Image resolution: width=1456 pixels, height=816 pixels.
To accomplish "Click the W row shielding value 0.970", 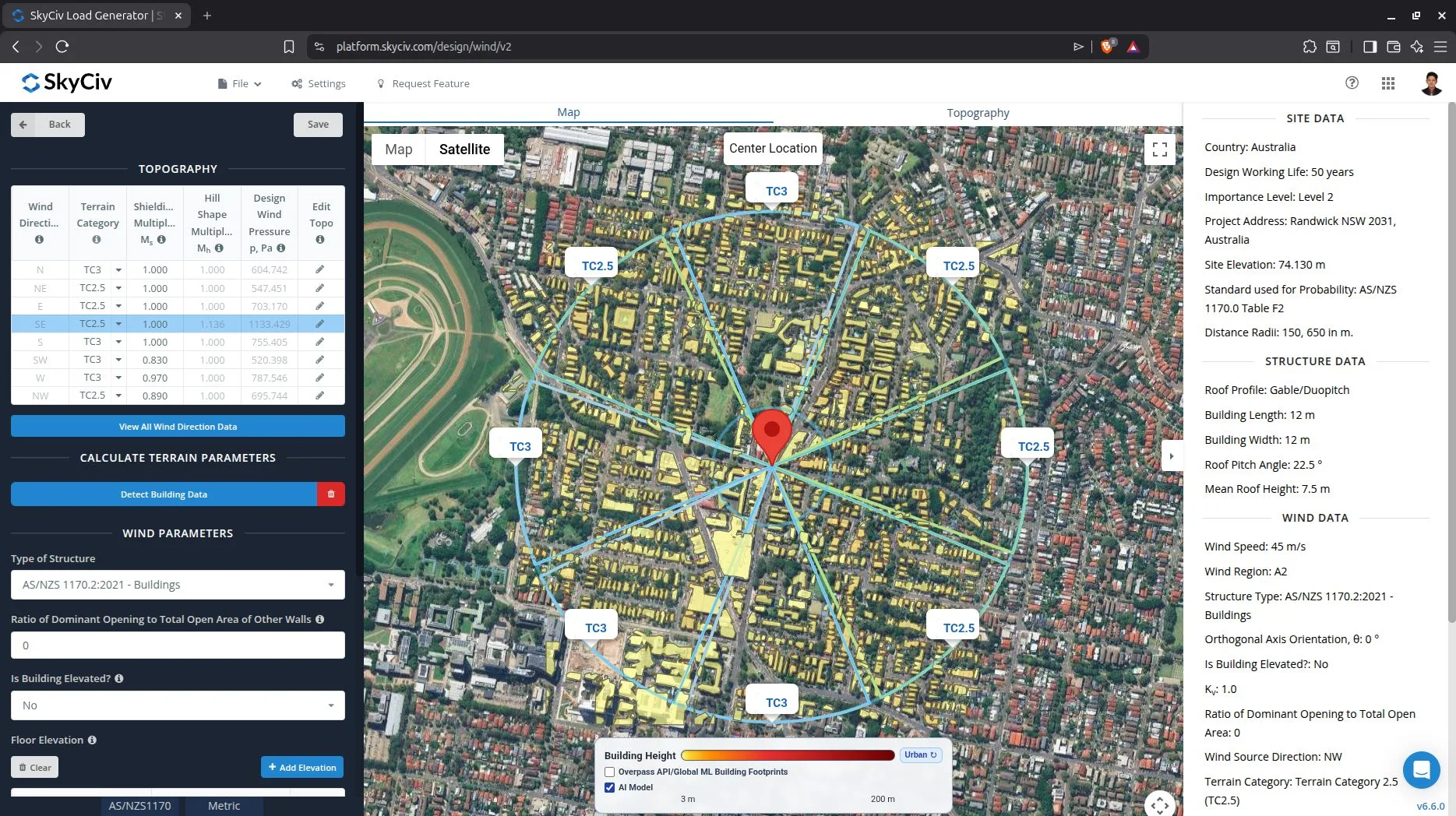I will [x=155, y=378].
